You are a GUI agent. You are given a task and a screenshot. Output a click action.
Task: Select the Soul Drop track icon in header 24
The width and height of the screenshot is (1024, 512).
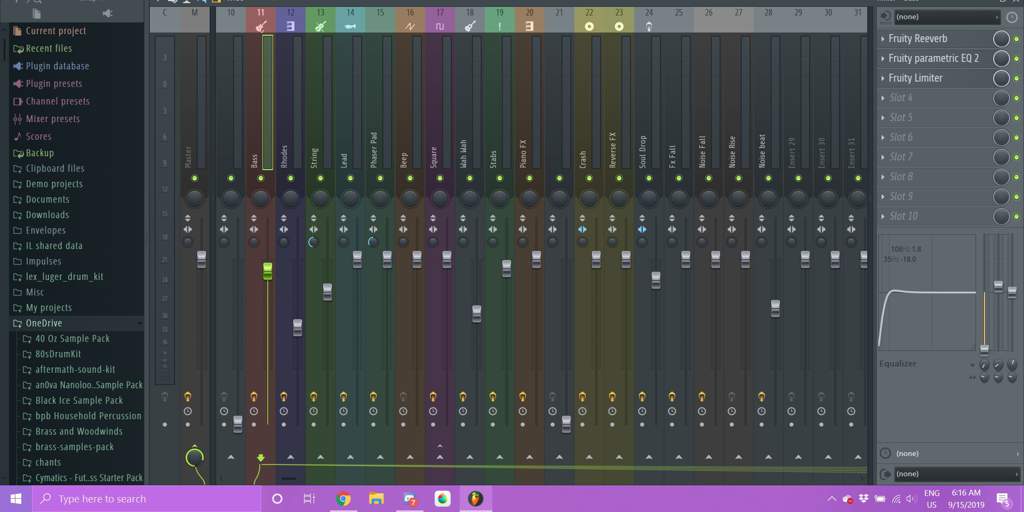(648, 26)
